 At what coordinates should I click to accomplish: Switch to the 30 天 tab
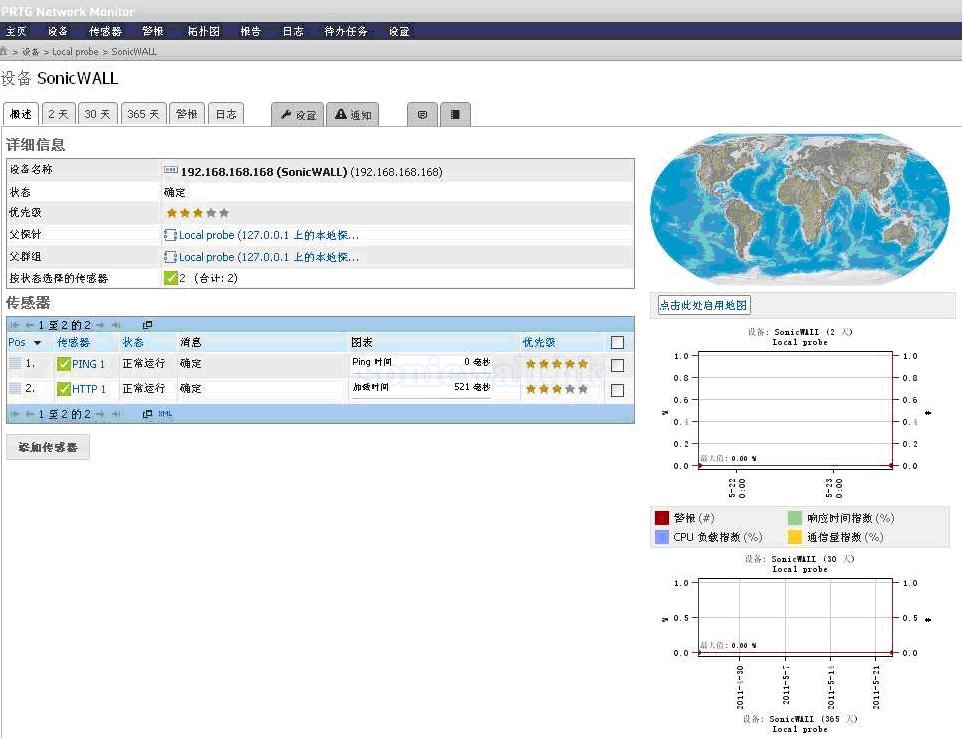[98, 114]
